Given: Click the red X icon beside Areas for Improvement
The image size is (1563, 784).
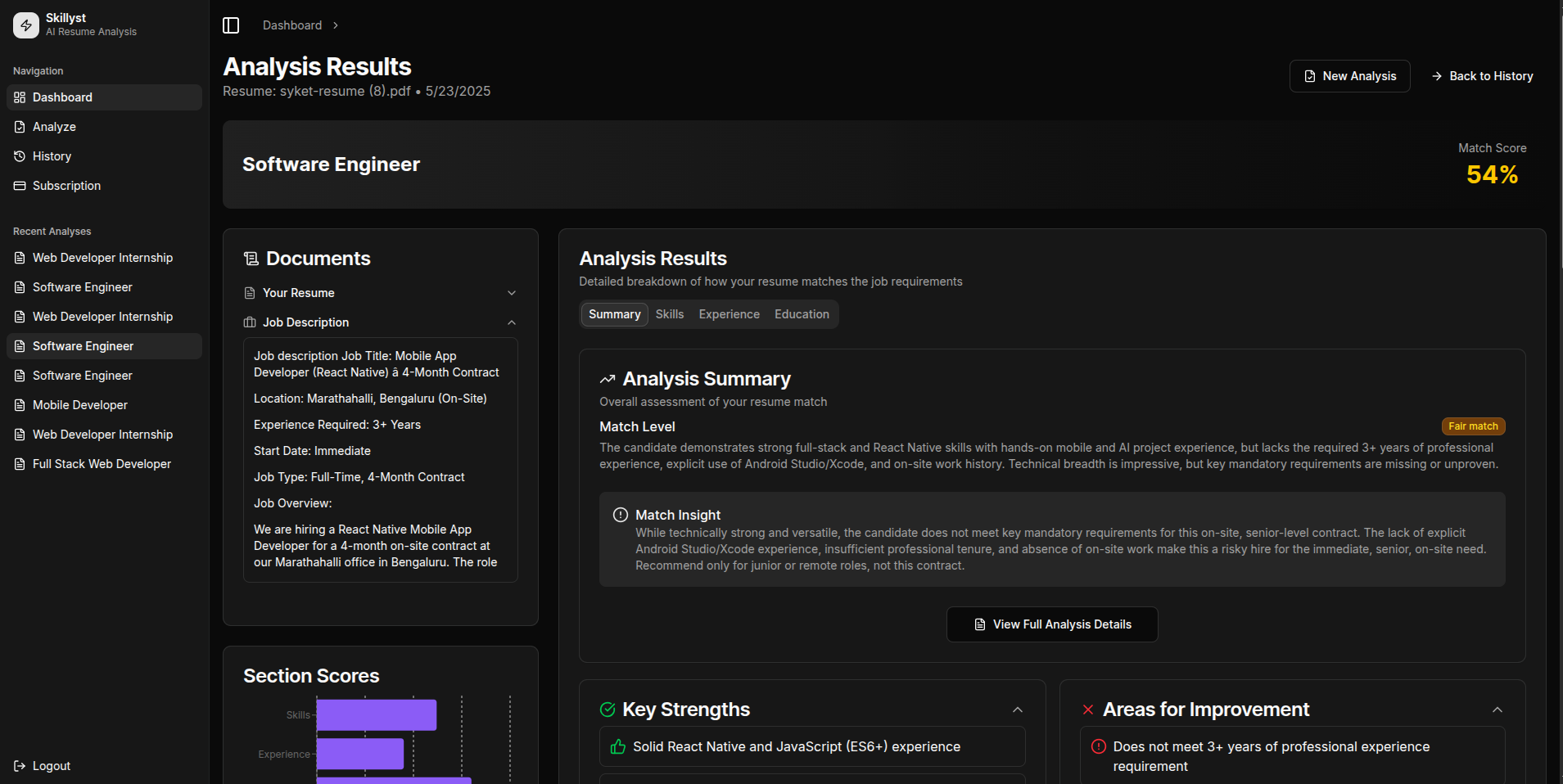Looking at the screenshot, I should [1088, 710].
